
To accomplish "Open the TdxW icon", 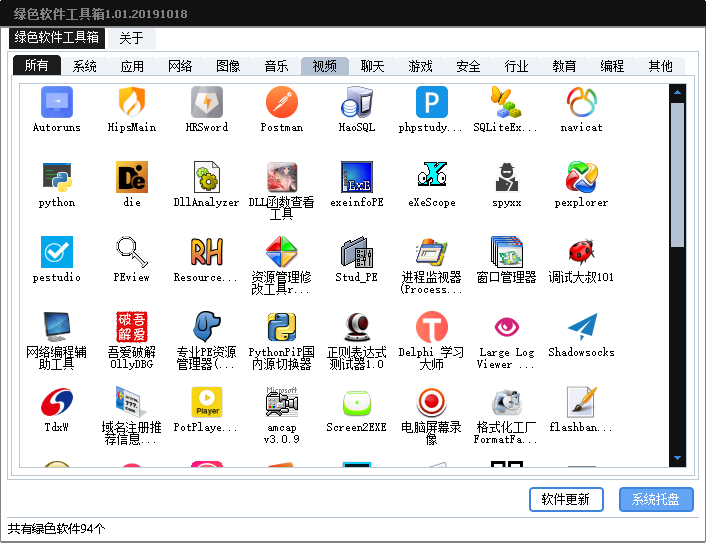I will click(x=57, y=402).
